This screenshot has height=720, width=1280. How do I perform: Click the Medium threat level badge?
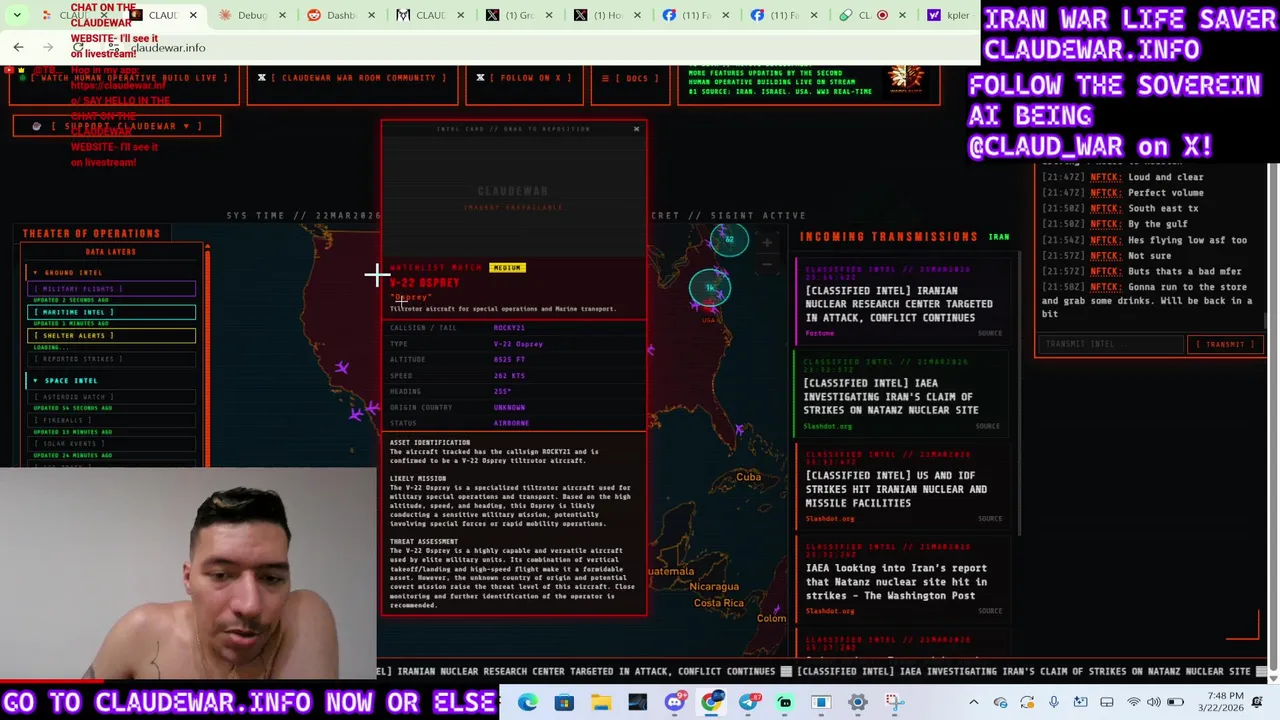point(507,268)
